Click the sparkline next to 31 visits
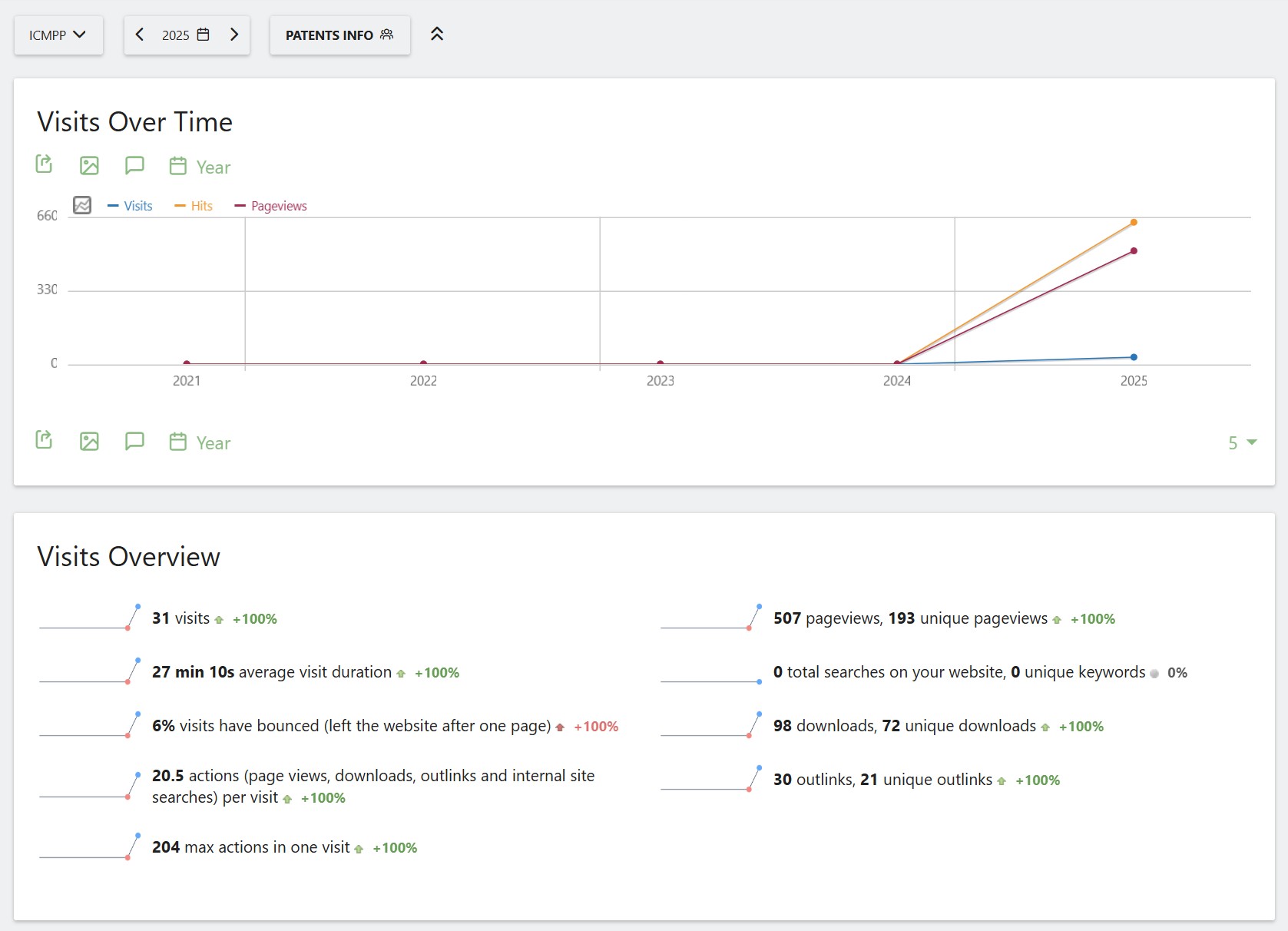 click(x=90, y=618)
